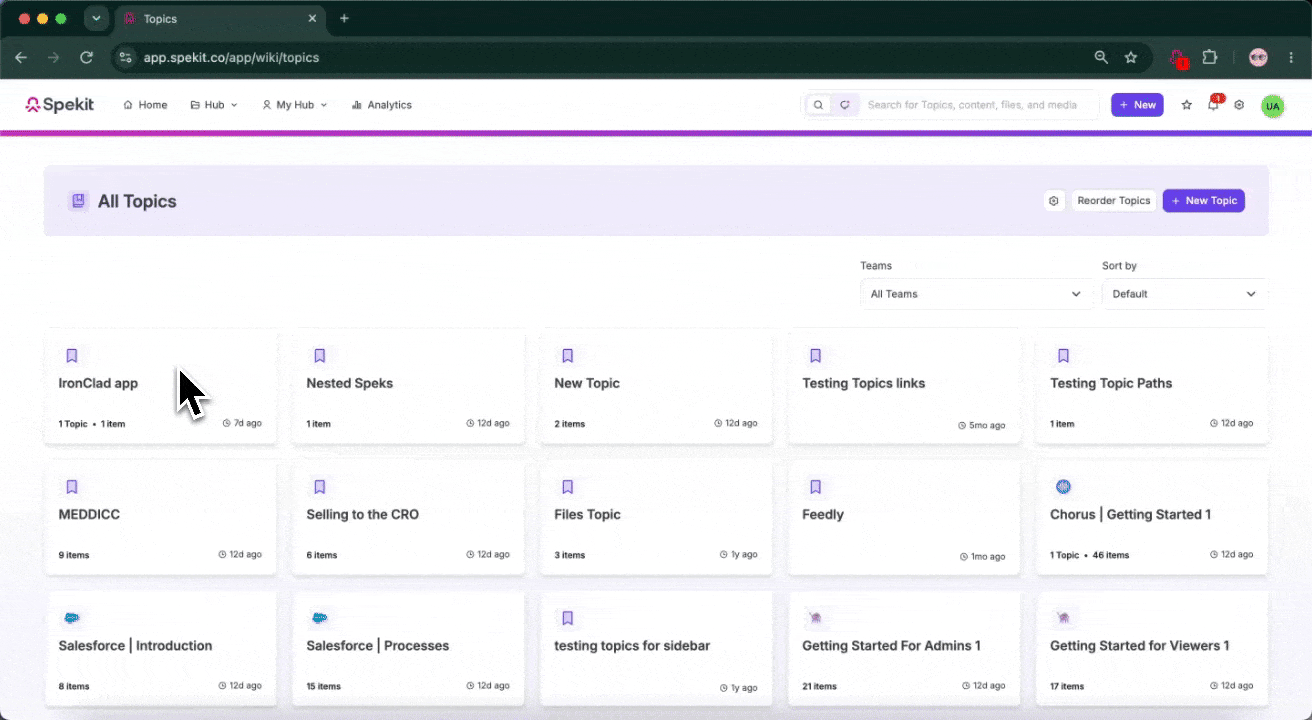Click the Nested Speks bookmark icon

320,356
